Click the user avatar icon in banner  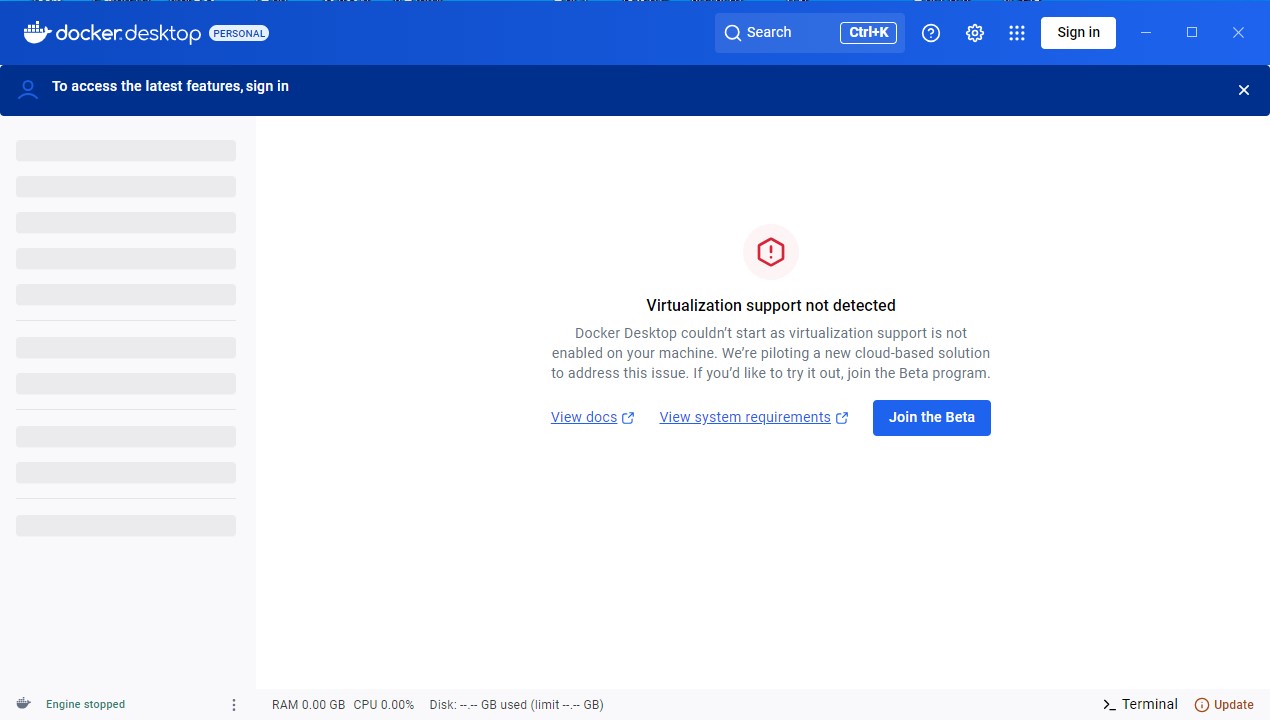coord(28,90)
